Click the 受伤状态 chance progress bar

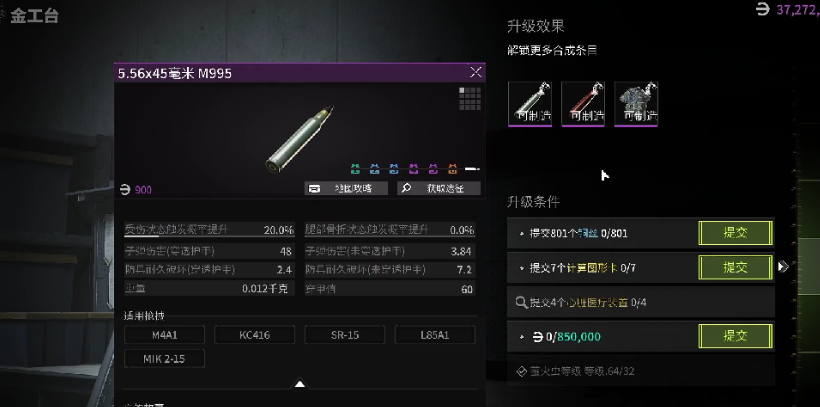[x=209, y=236]
